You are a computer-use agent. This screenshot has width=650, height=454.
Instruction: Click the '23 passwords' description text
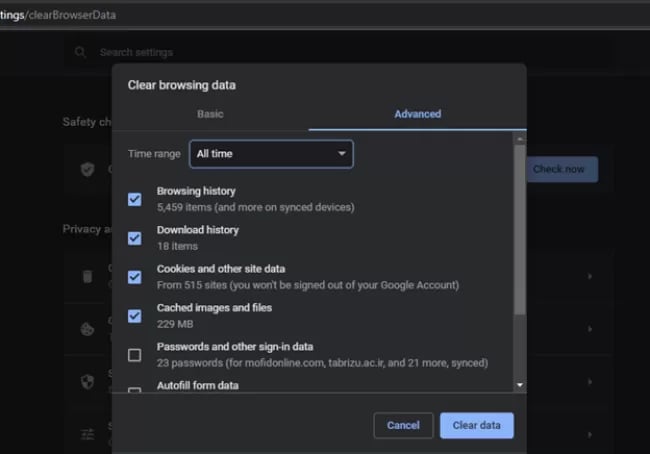322,363
